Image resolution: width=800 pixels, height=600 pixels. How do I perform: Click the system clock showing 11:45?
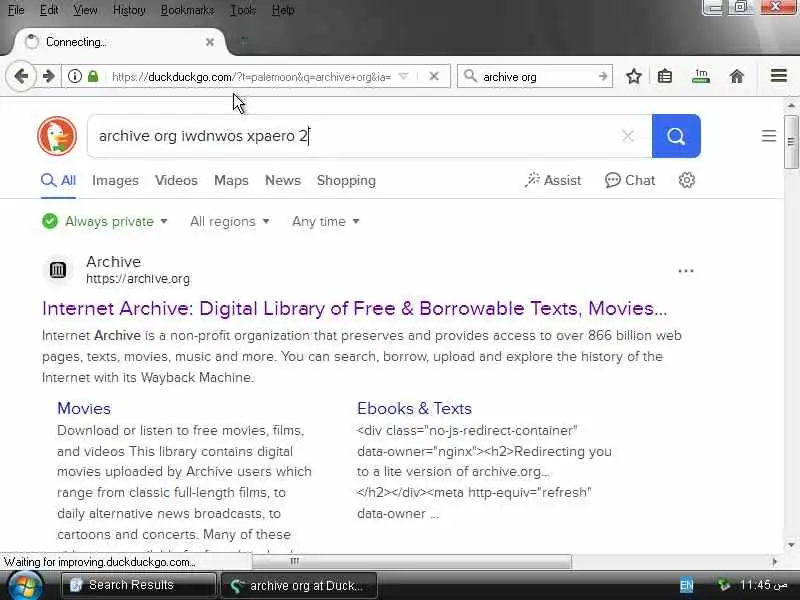tap(763, 585)
